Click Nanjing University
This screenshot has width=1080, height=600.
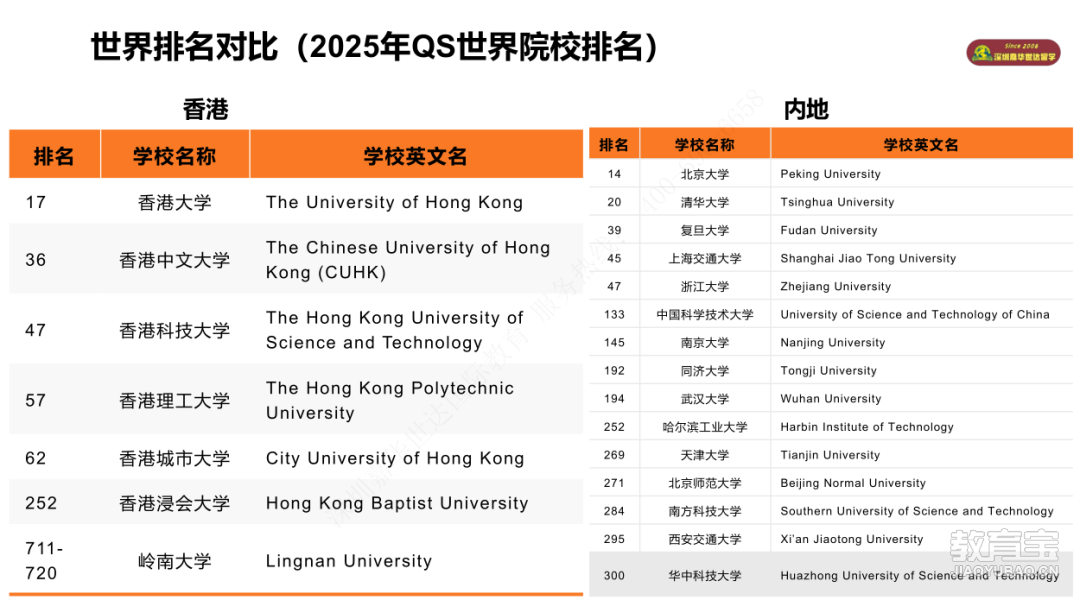(833, 342)
